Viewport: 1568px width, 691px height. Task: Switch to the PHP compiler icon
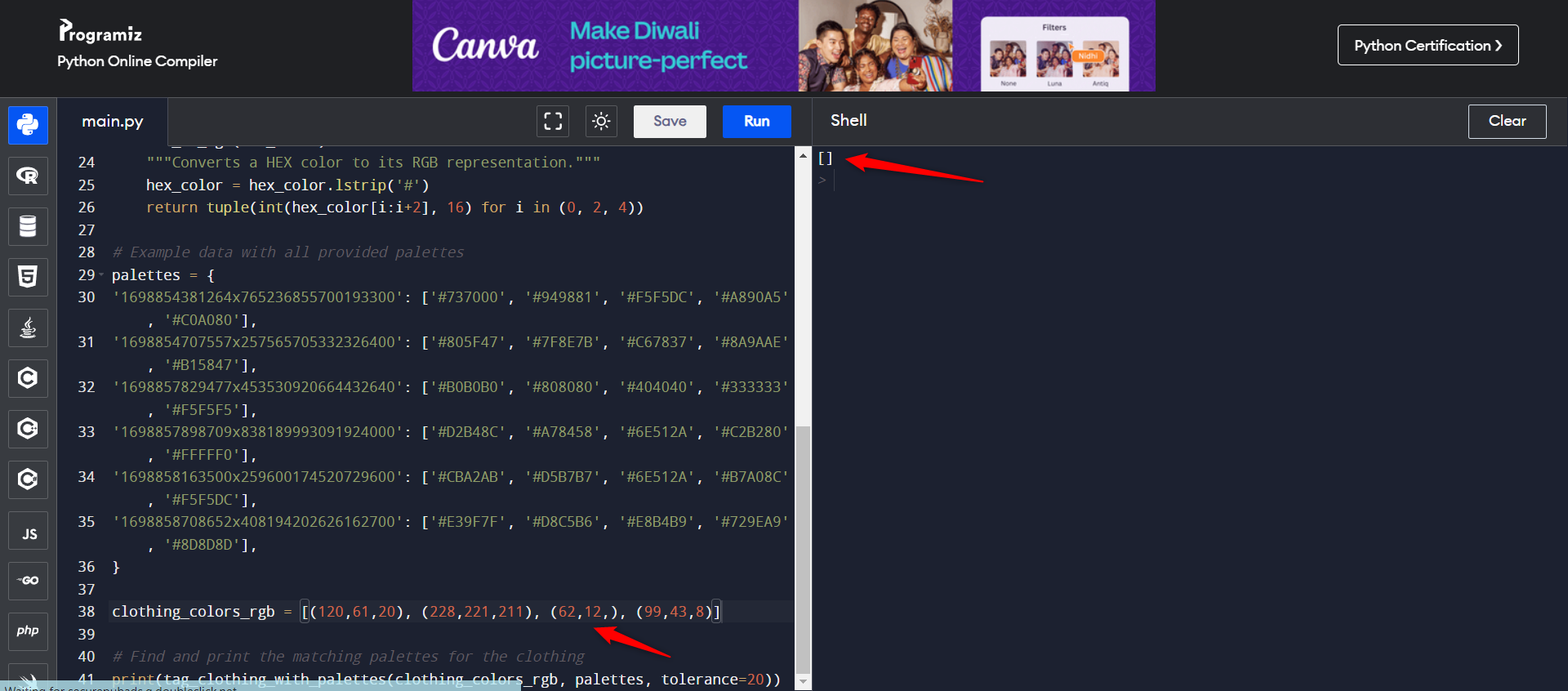click(28, 631)
